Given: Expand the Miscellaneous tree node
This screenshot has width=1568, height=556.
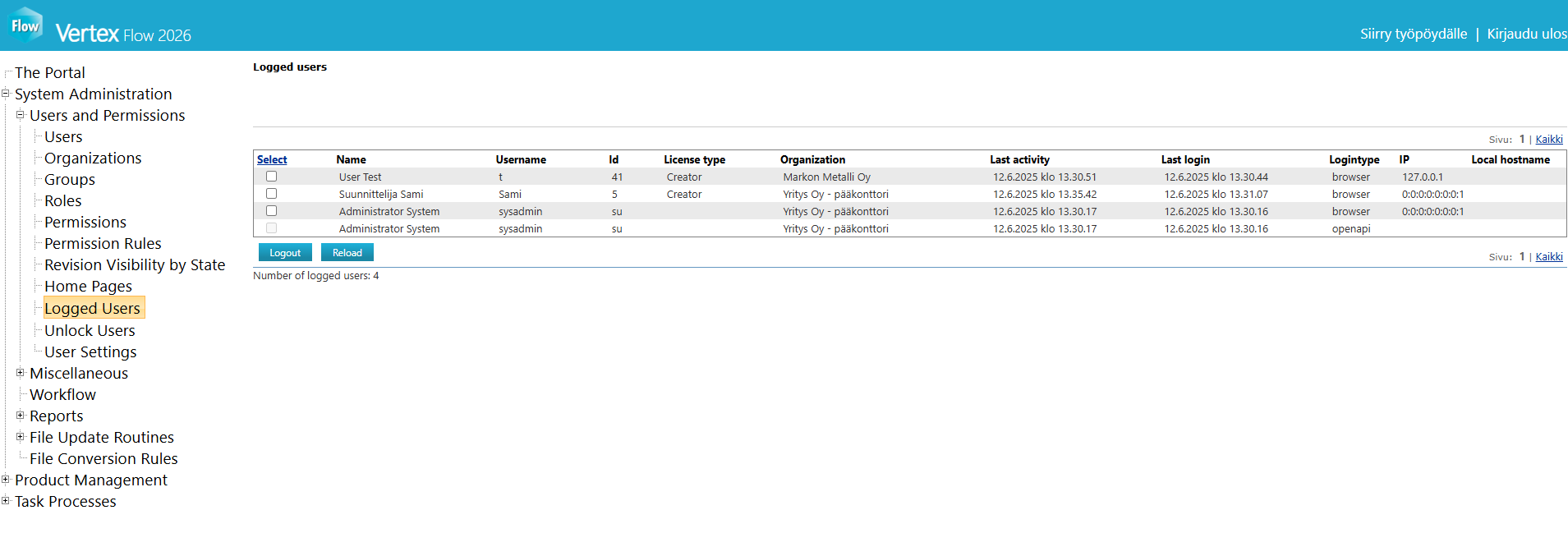Looking at the screenshot, I should coord(21,373).
